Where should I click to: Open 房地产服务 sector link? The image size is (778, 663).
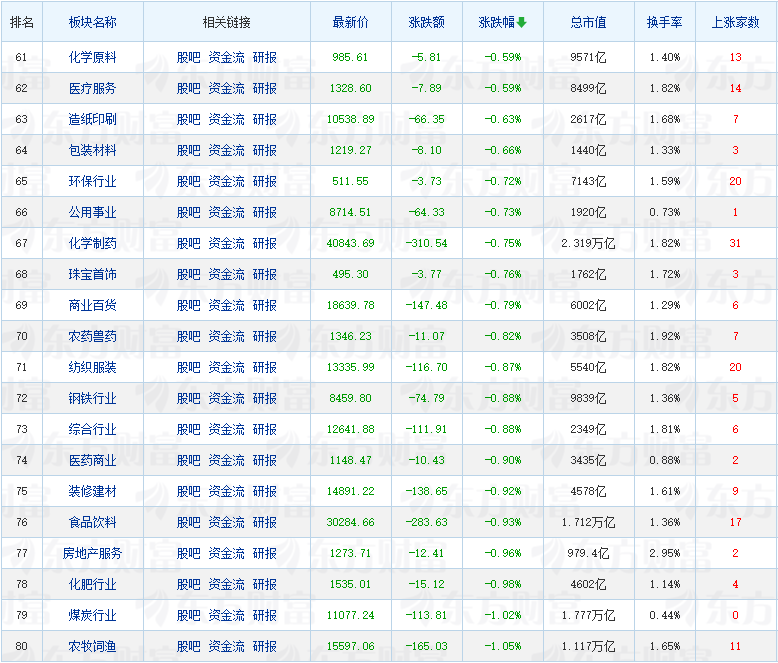92,554
